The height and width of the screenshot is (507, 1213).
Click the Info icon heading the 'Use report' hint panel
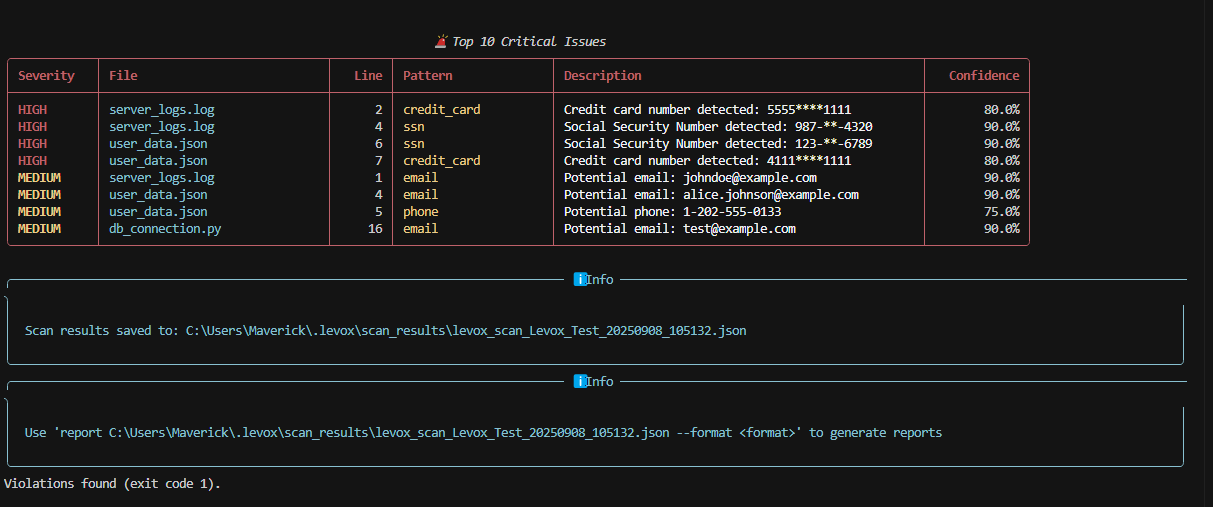(580, 381)
